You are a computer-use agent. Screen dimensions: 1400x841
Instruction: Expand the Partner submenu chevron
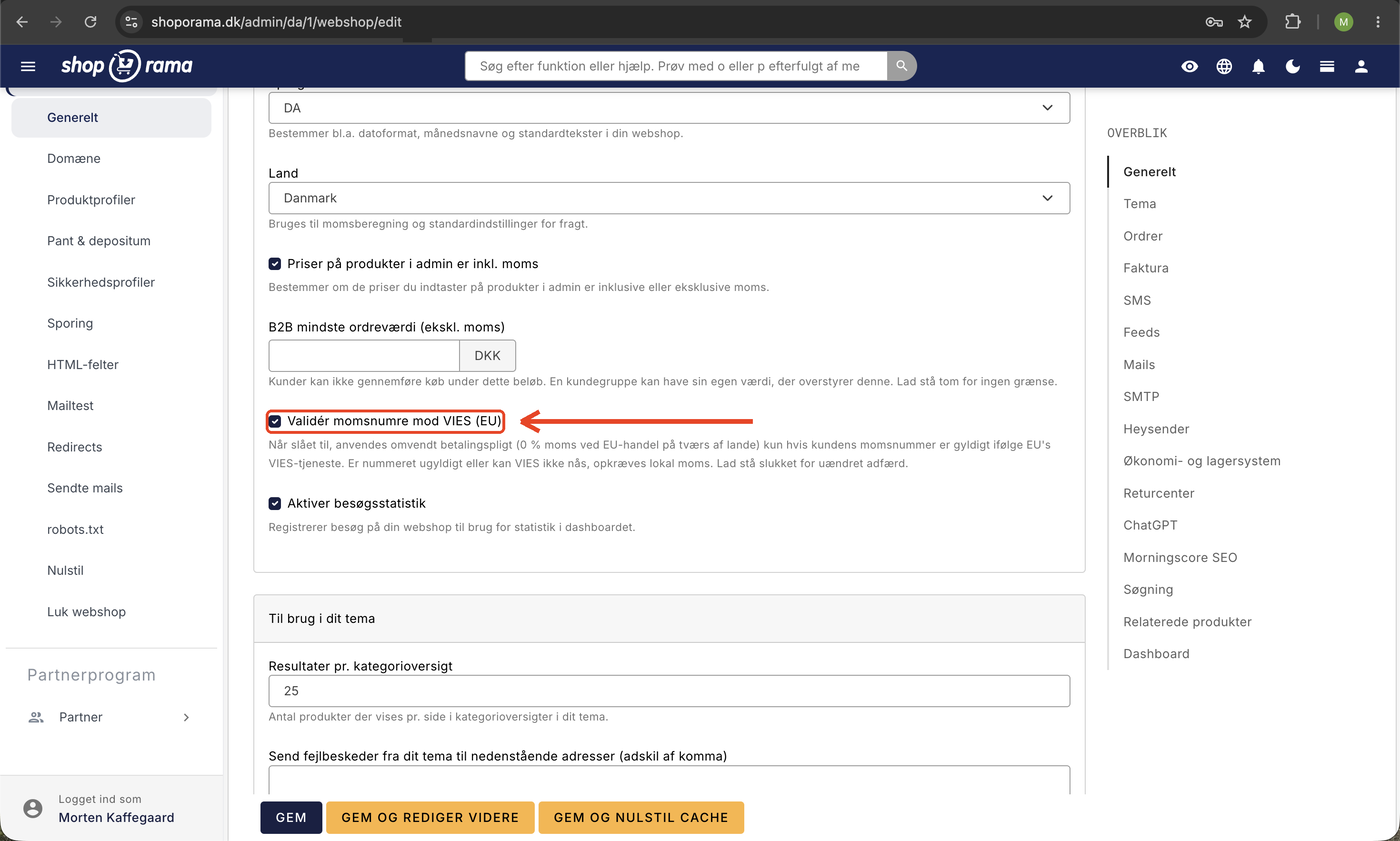click(x=186, y=717)
